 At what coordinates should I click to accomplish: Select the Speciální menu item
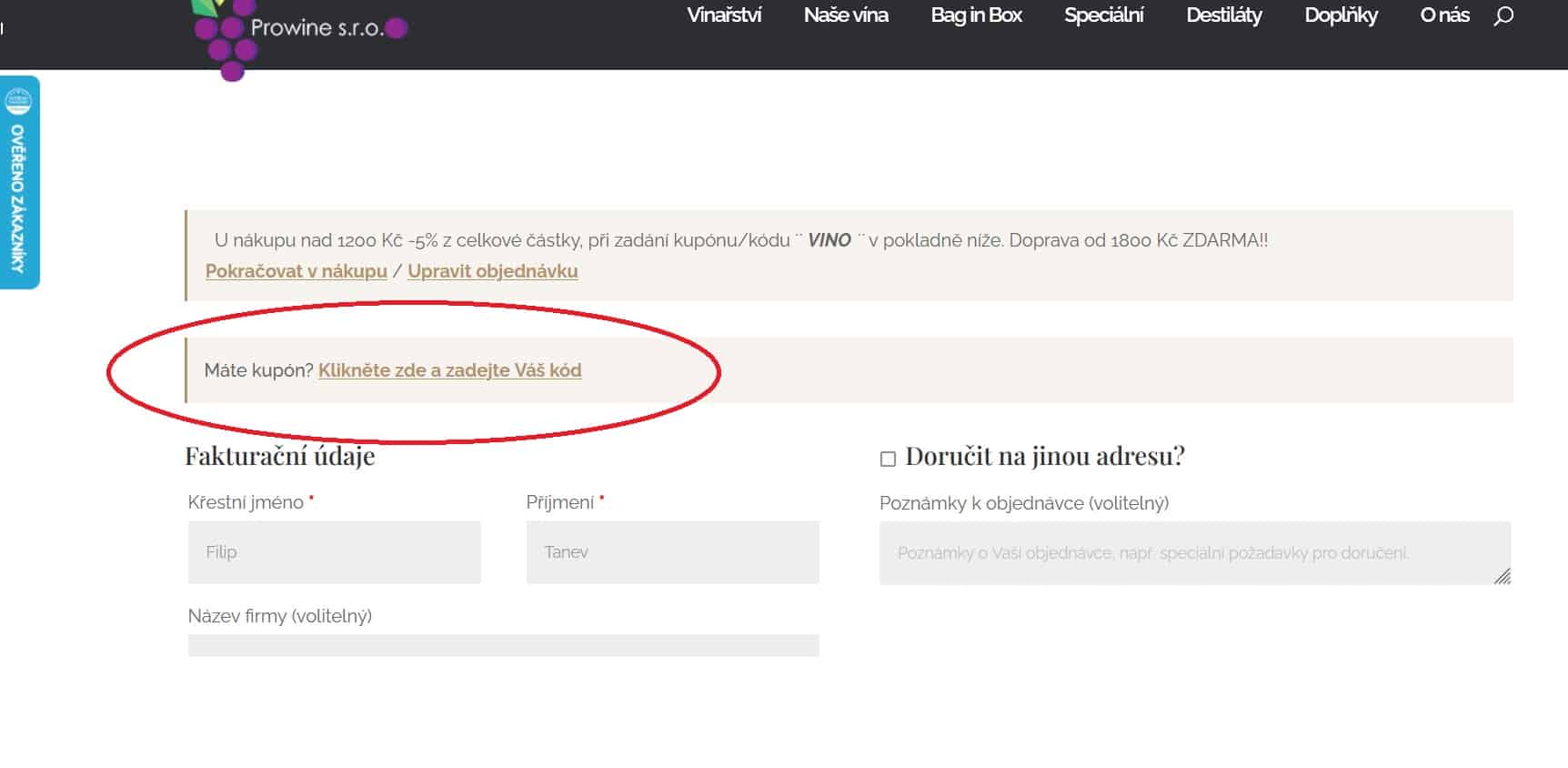coord(1103,15)
